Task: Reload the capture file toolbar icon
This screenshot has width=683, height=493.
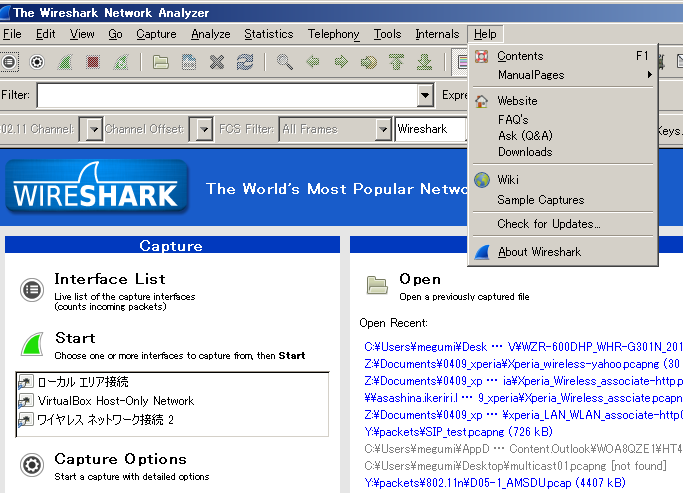Action: coord(245,62)
